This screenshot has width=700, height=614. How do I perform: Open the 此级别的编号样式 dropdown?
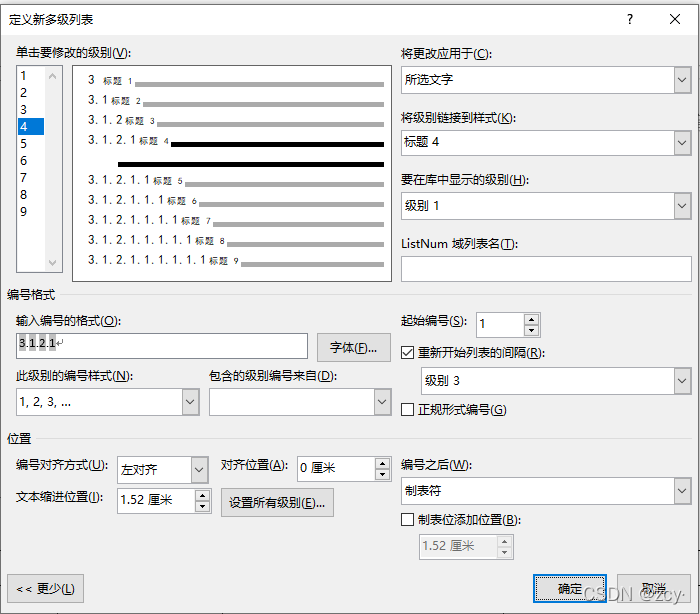190,402
